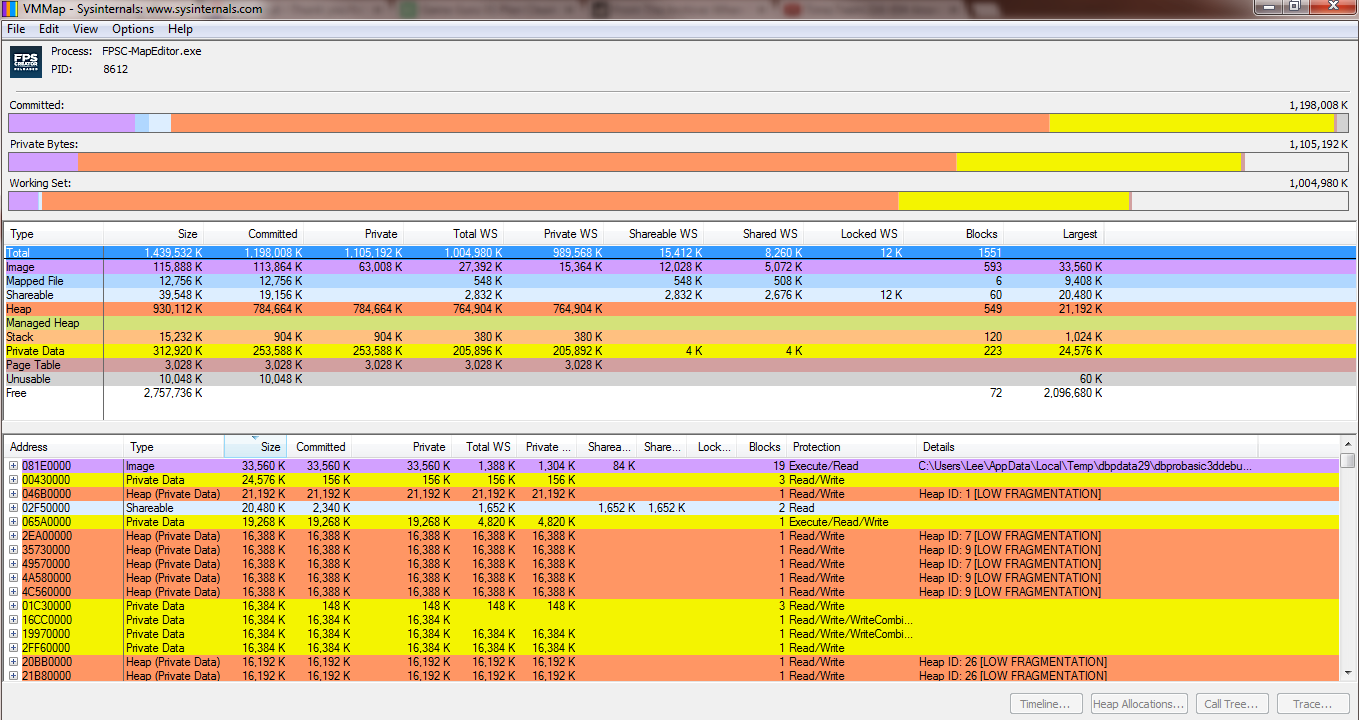Select the Unusable summary row
Image resolution: width=1359 pixels, height=720 pixels.
pyautogui.click(x=679, y=379)
